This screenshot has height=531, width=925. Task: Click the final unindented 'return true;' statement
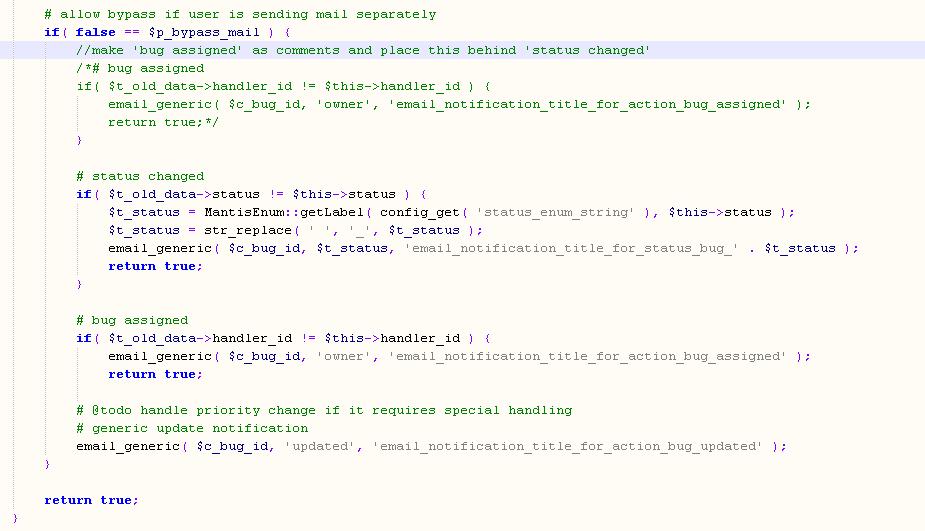(x=91, y=500)
